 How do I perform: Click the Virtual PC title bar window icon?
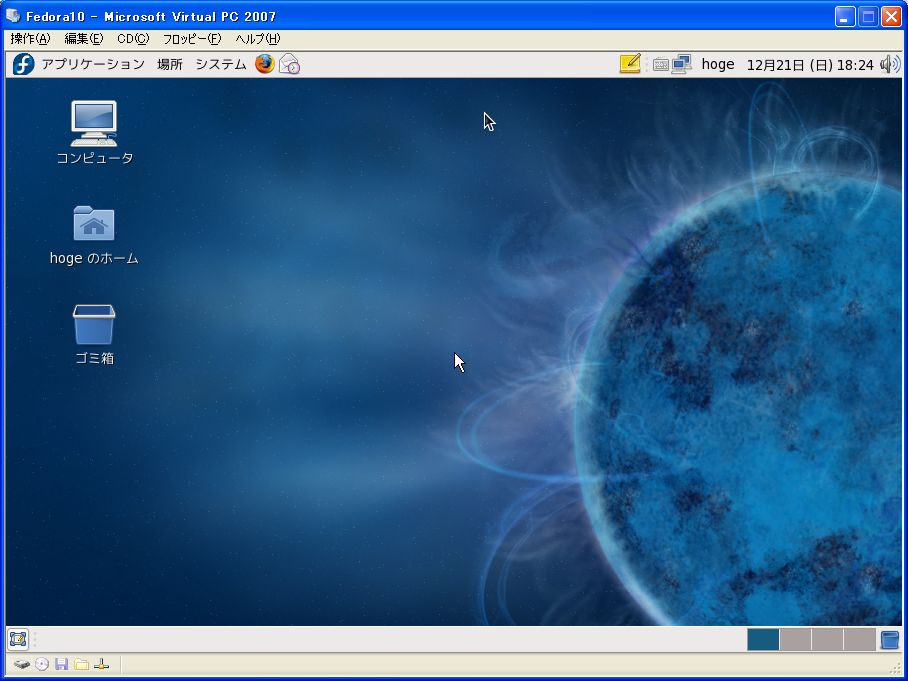[x=13, y=16]
